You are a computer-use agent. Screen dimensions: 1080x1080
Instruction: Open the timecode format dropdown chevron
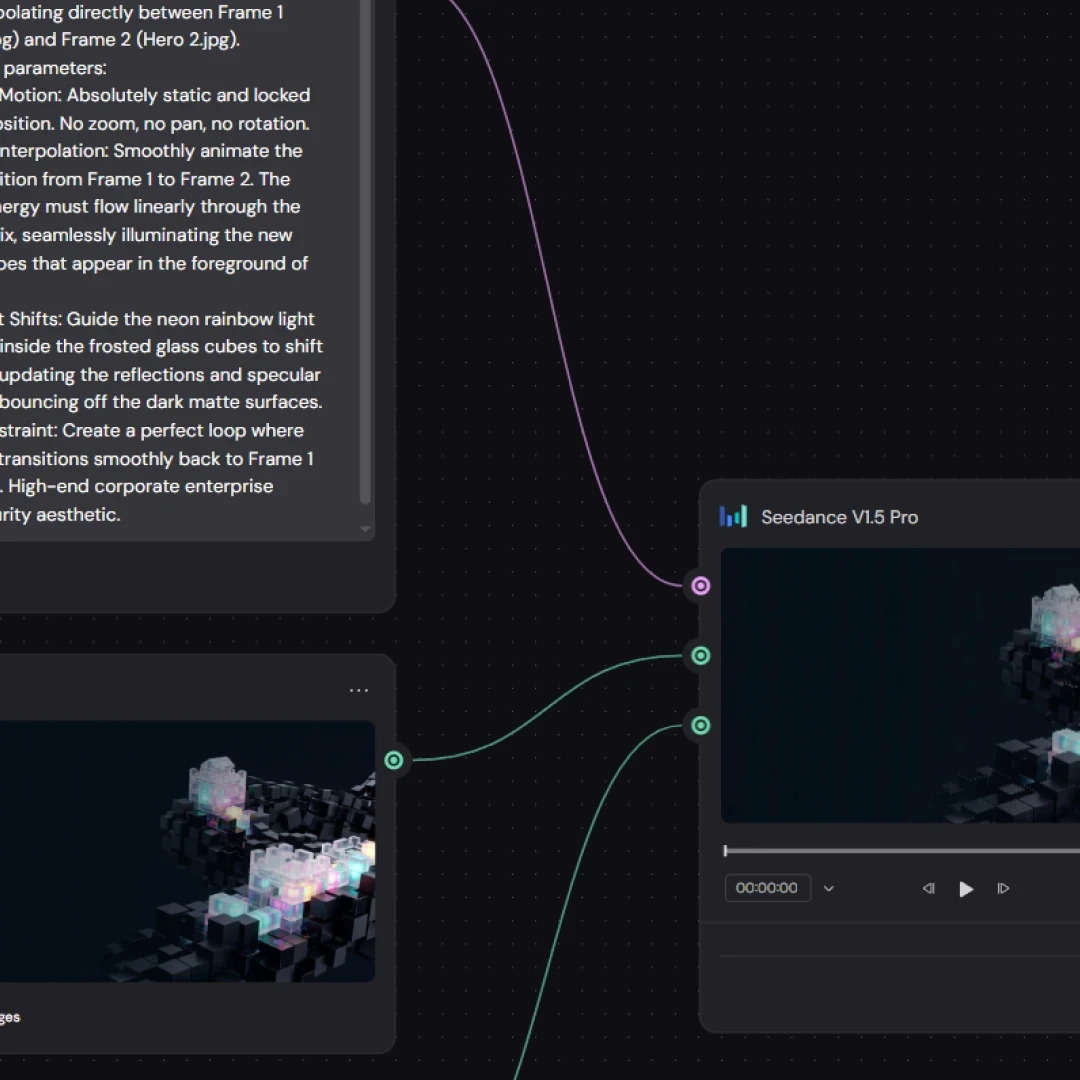tap(829, 889)
